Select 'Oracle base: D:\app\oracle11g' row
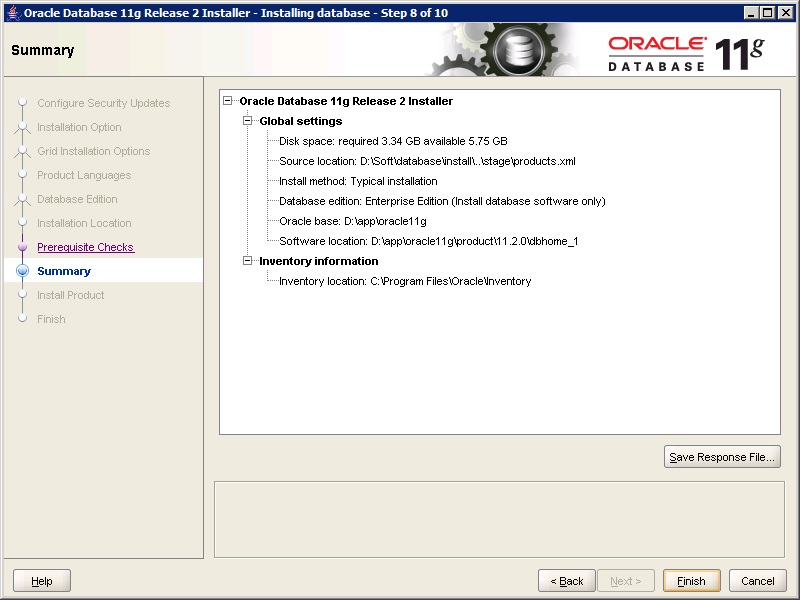 click(x=353, y=221)
